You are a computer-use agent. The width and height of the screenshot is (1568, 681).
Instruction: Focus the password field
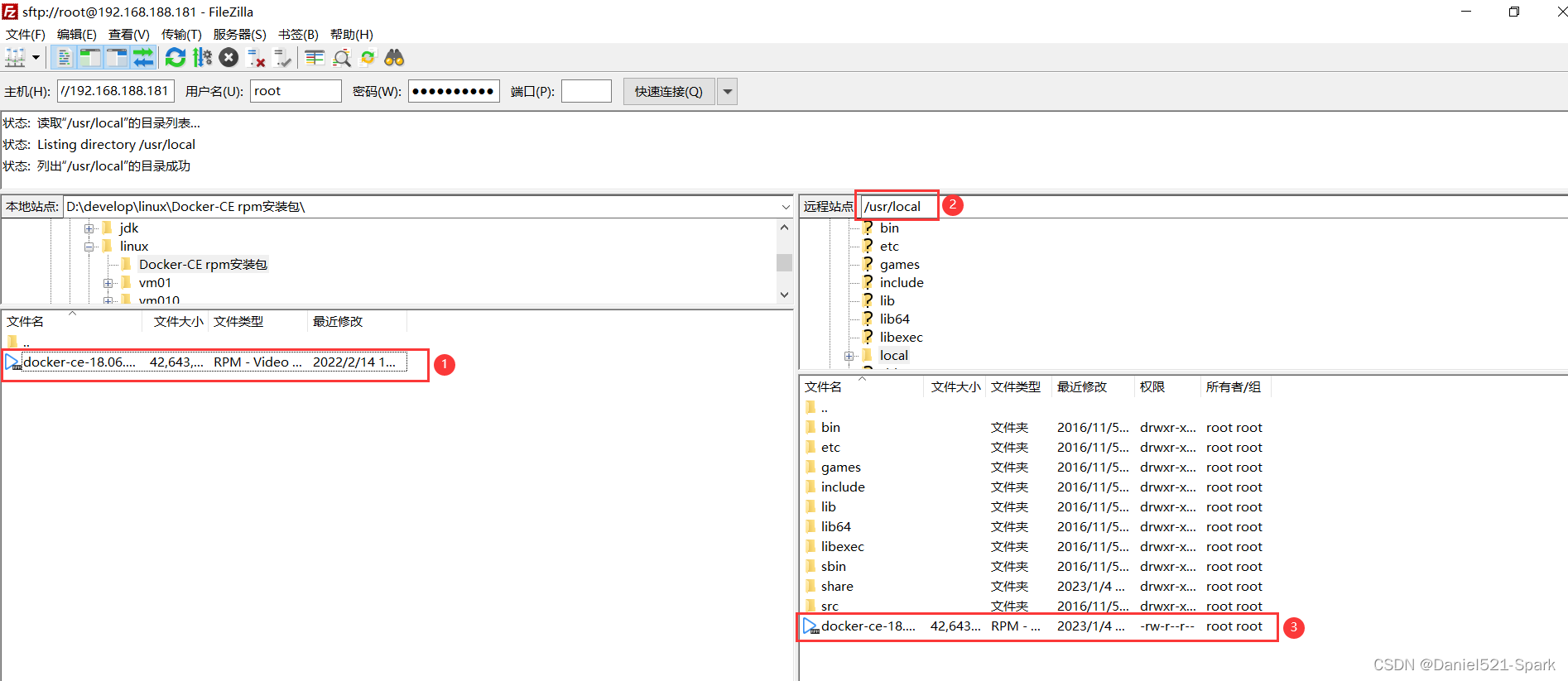tap(454, 91)
